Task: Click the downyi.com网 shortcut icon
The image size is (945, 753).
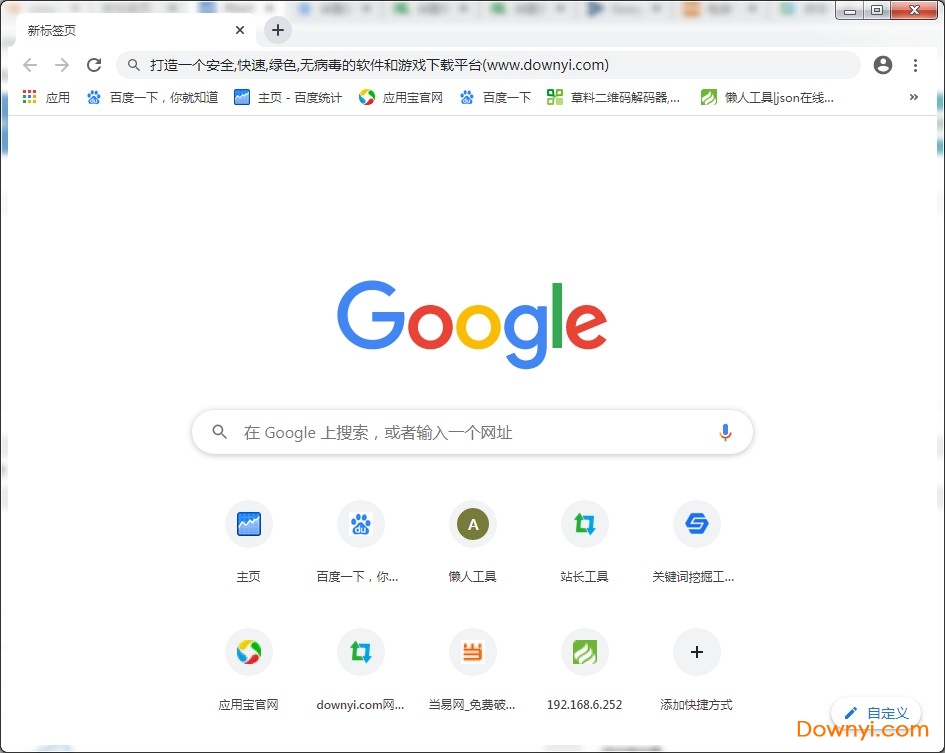Action: coord(361,652)
